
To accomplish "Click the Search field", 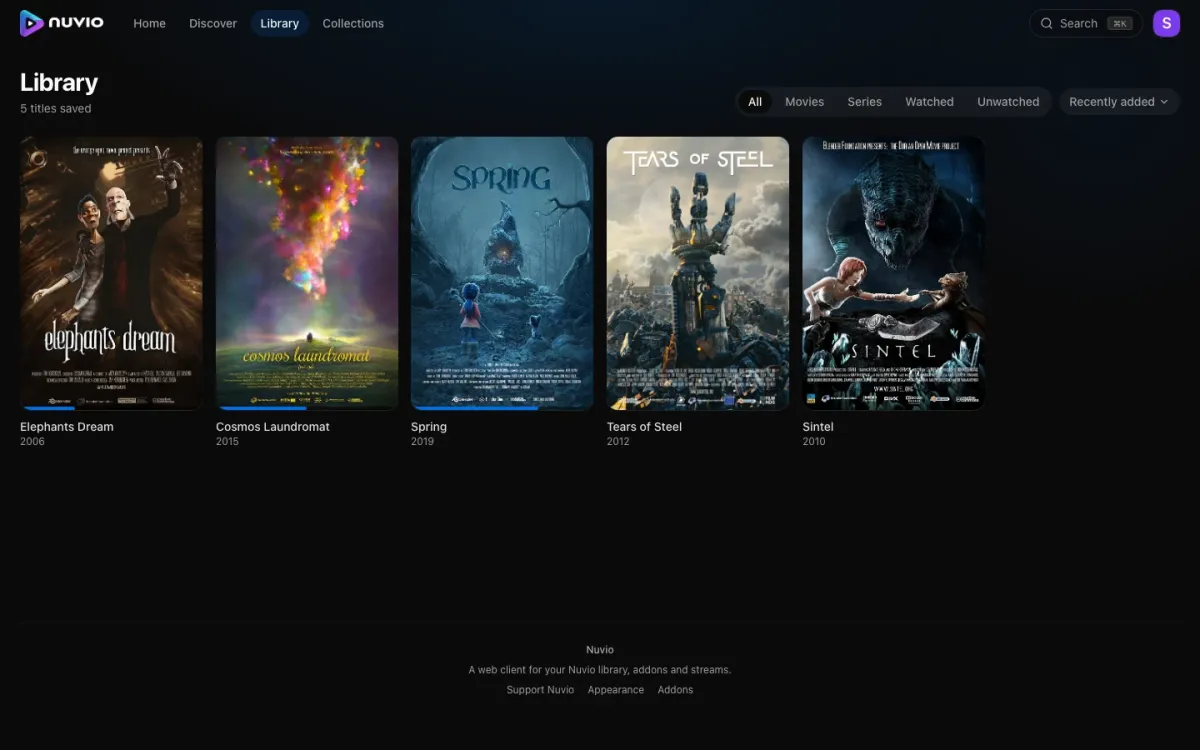I will tap(1085, 23).
